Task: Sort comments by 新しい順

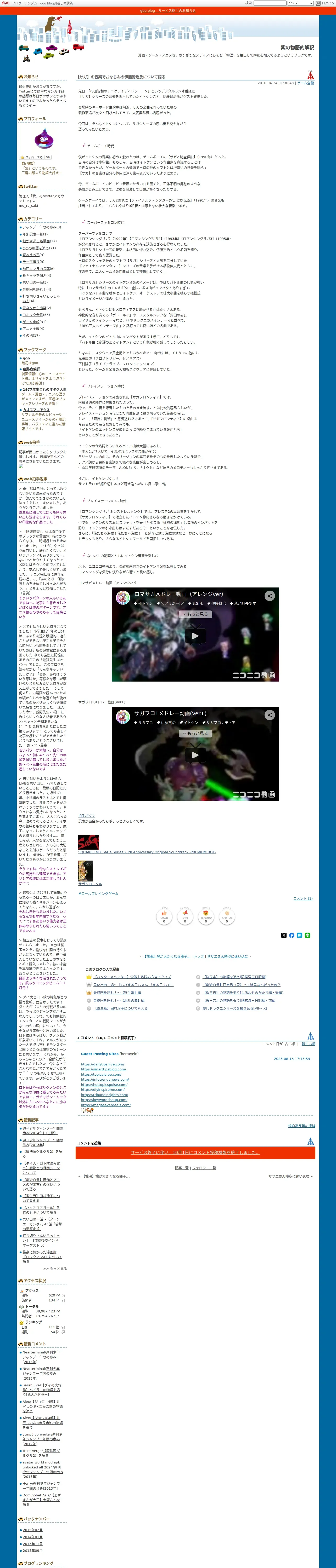Action: tap(309, 1044)
